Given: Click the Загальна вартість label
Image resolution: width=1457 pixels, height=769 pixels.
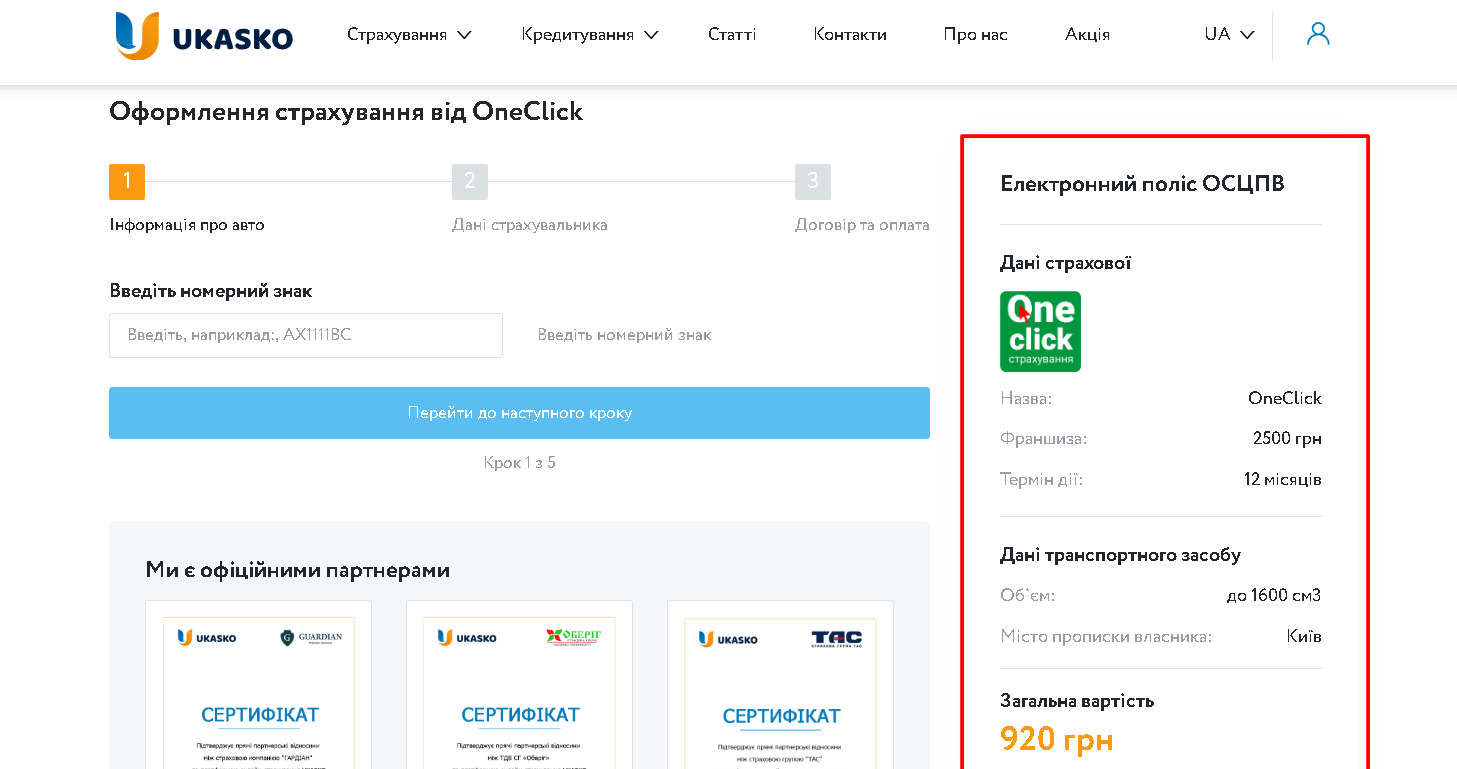Looking at the screenshot, I should tap(1077, 701).
